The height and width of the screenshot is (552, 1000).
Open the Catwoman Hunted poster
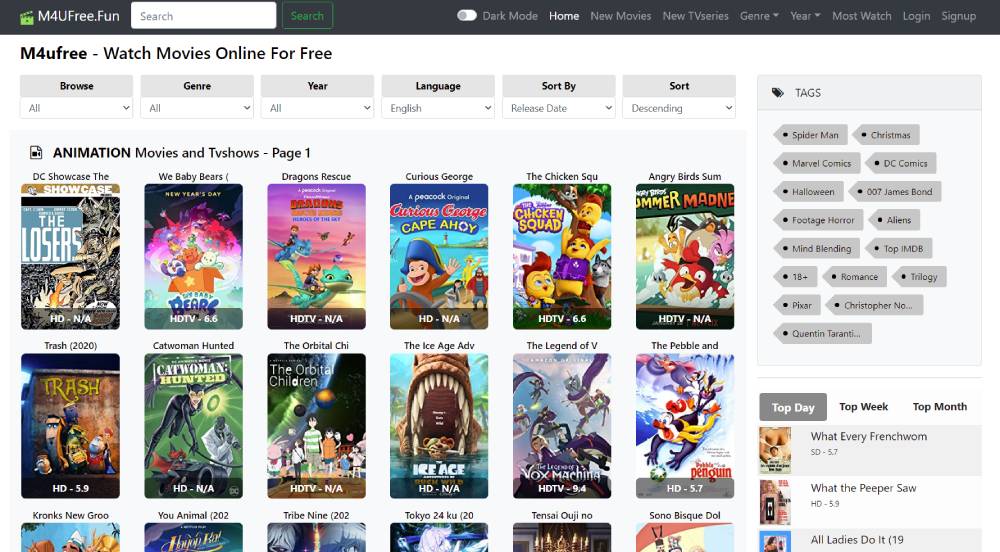coord(193,426)
